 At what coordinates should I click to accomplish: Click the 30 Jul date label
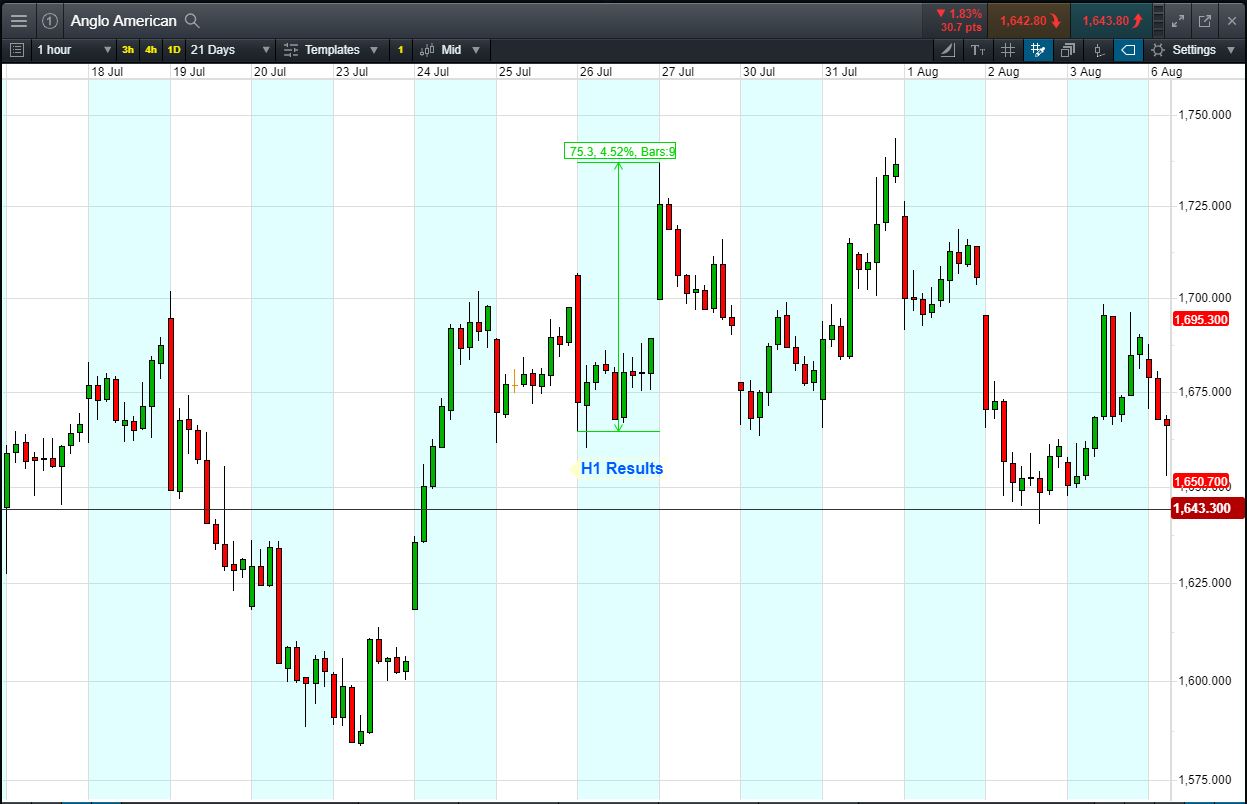pos(759,72)
